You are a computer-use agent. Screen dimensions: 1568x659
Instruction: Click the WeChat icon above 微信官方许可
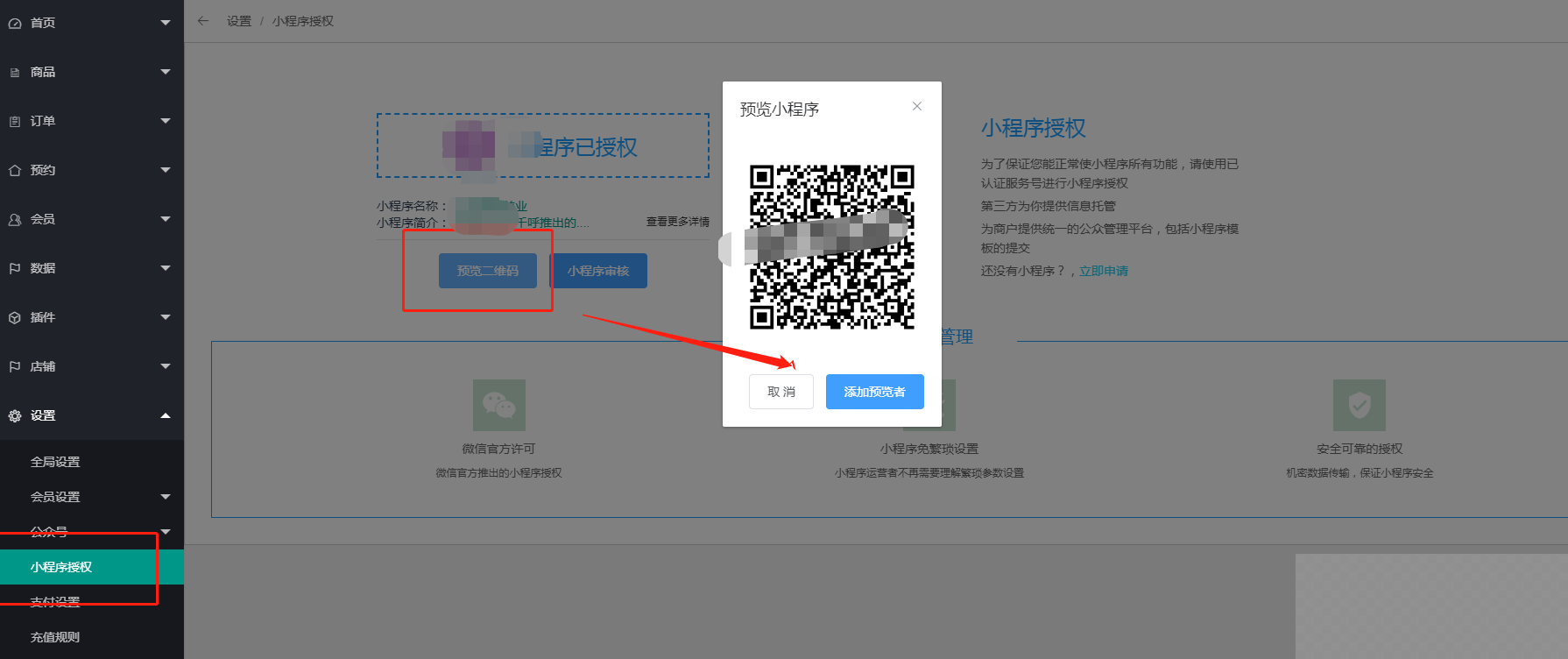coord(499,405)
